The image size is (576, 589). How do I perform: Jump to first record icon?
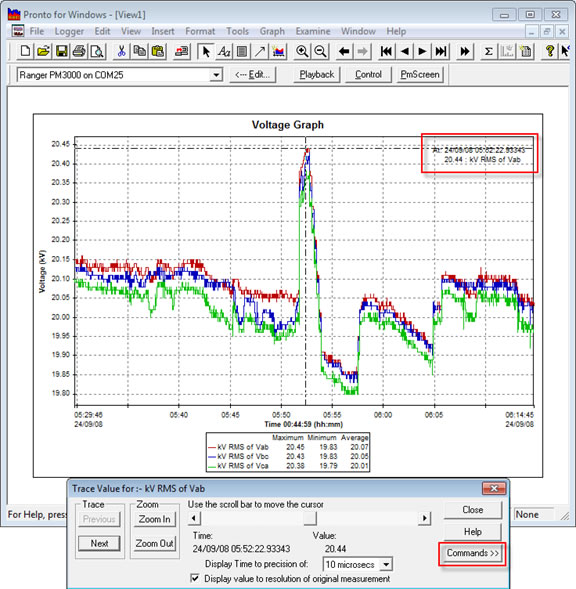pyautogui.click(x=386, y=51)
